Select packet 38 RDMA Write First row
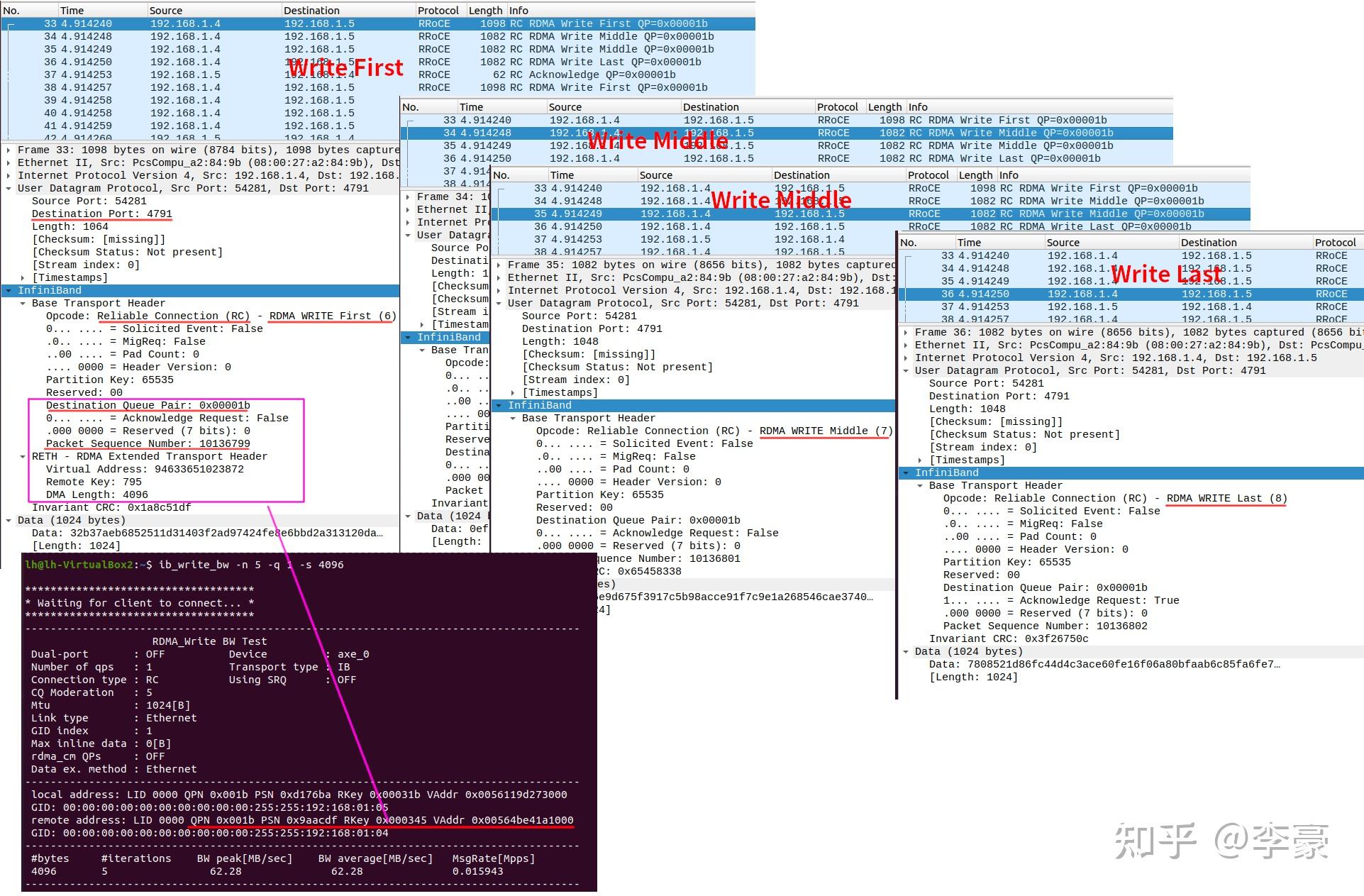 click(x=378, y=87)
